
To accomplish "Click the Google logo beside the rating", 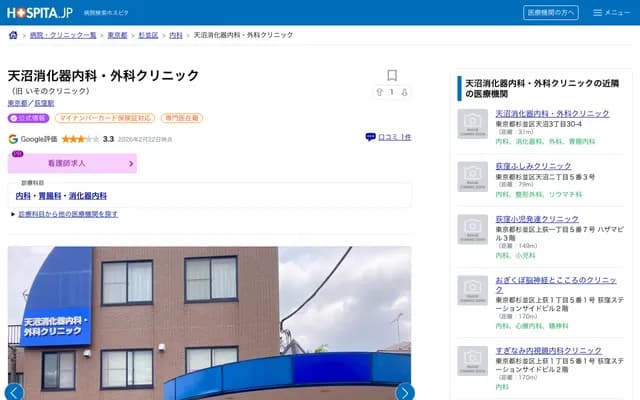I will (13, 139).
